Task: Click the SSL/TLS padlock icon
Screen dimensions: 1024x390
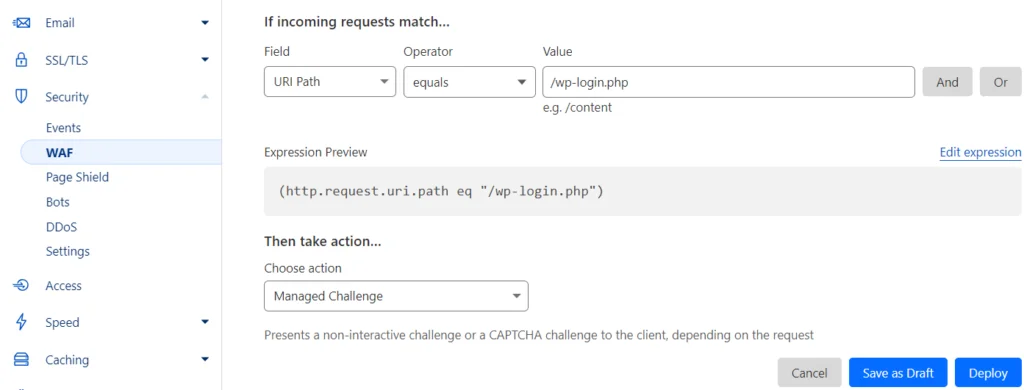Action: (x=22, y=60)
